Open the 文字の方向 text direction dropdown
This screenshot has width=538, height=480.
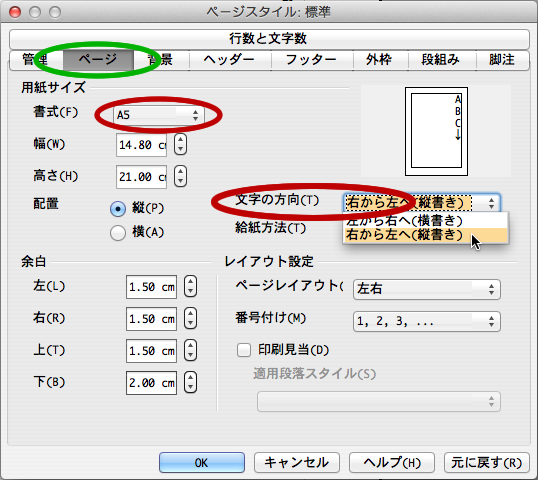(422, 203)
